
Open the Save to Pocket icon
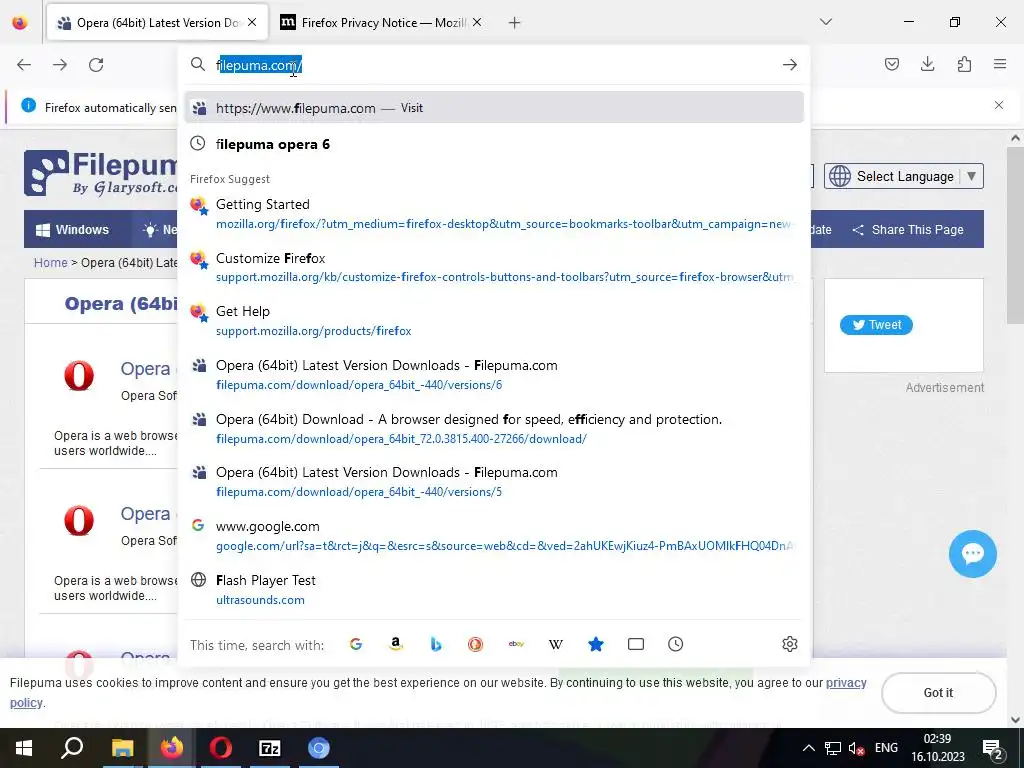[x=891, y=64]
